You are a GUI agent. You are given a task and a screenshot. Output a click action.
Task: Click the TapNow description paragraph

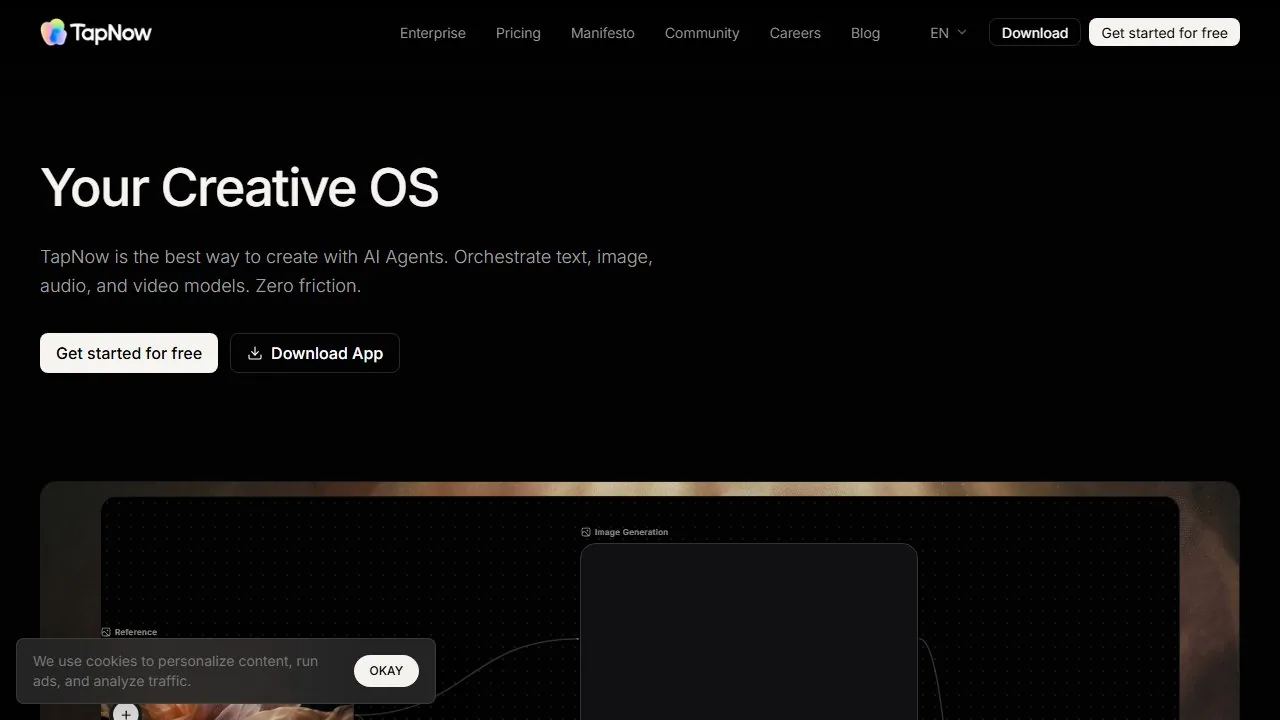(346, 271)
